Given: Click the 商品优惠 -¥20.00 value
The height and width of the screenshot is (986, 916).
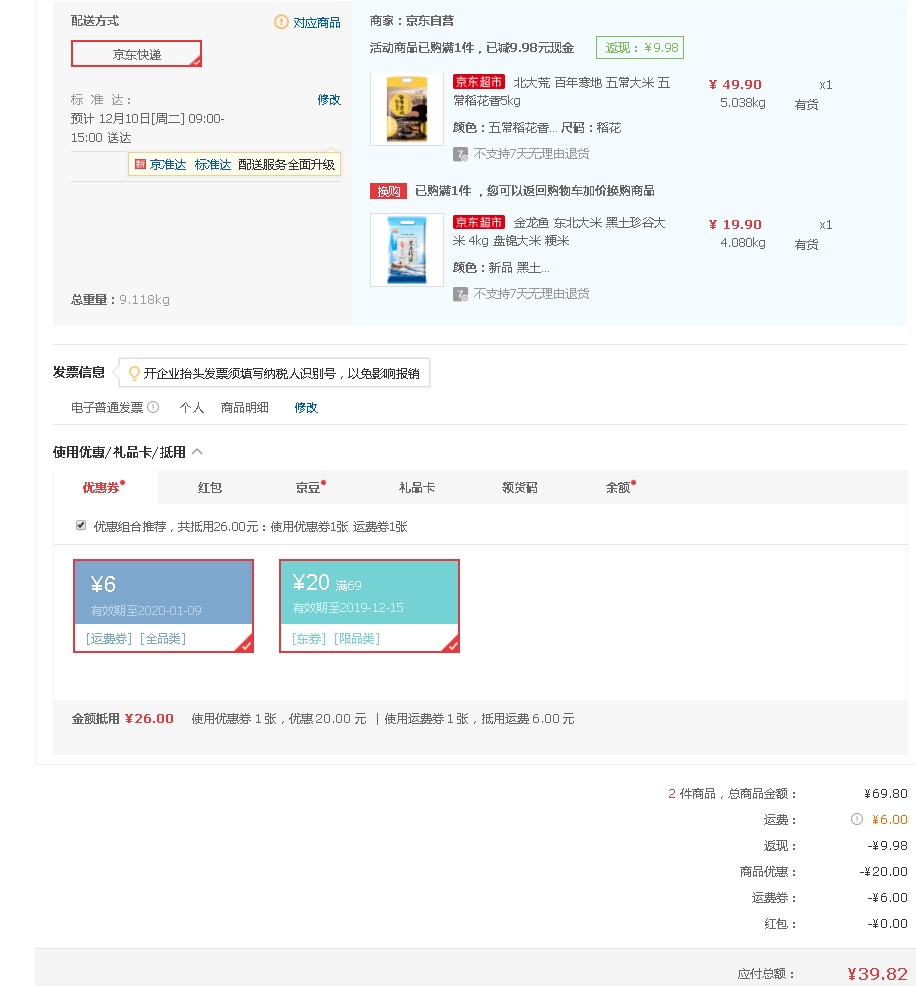Looking at the screenshot, I should click(x=883, y=872).
